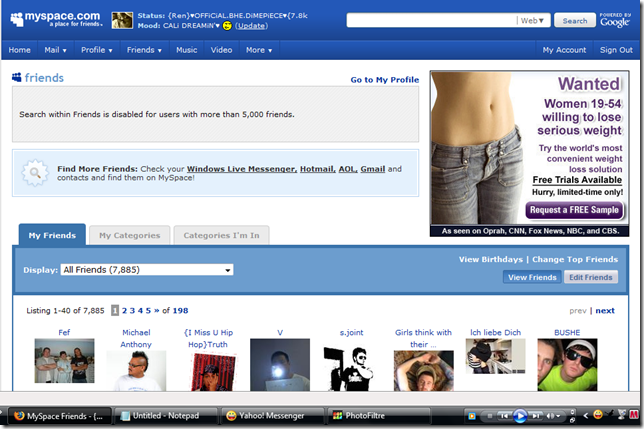Go to Home in the navigation bar
Screen dimensions: 644x429
pyautogui.click(x=19, y=50)
